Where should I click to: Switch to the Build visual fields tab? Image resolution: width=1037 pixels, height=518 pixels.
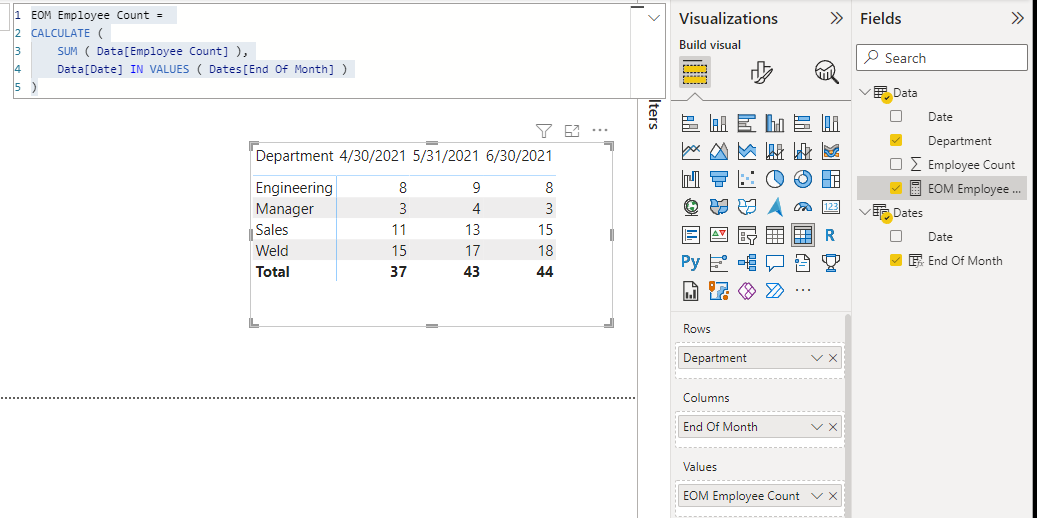pos(695,71)
